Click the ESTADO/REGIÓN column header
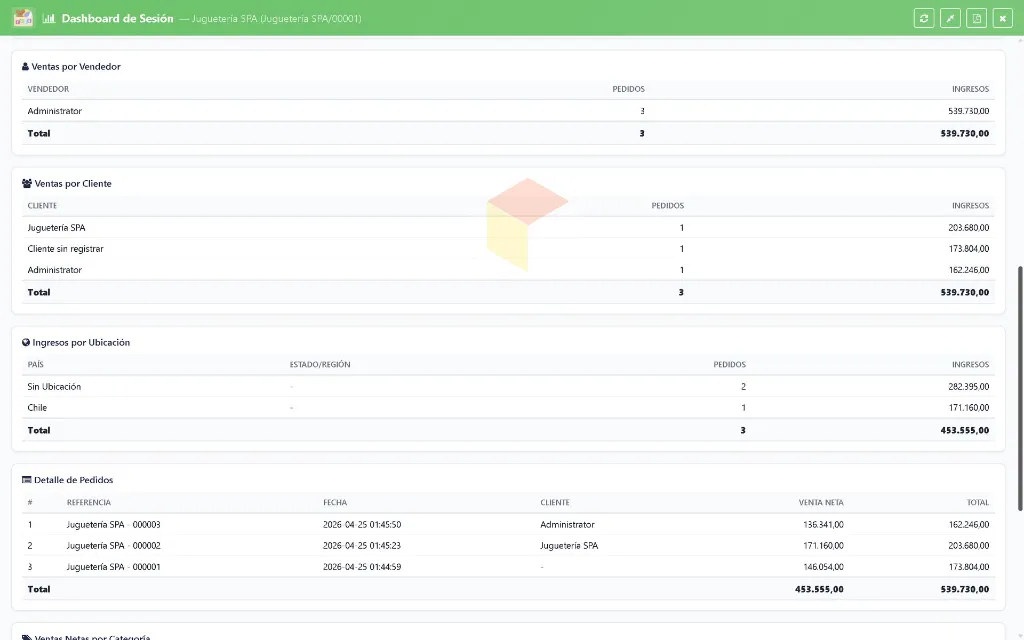The image size is (1024, 640). [320, 364]
